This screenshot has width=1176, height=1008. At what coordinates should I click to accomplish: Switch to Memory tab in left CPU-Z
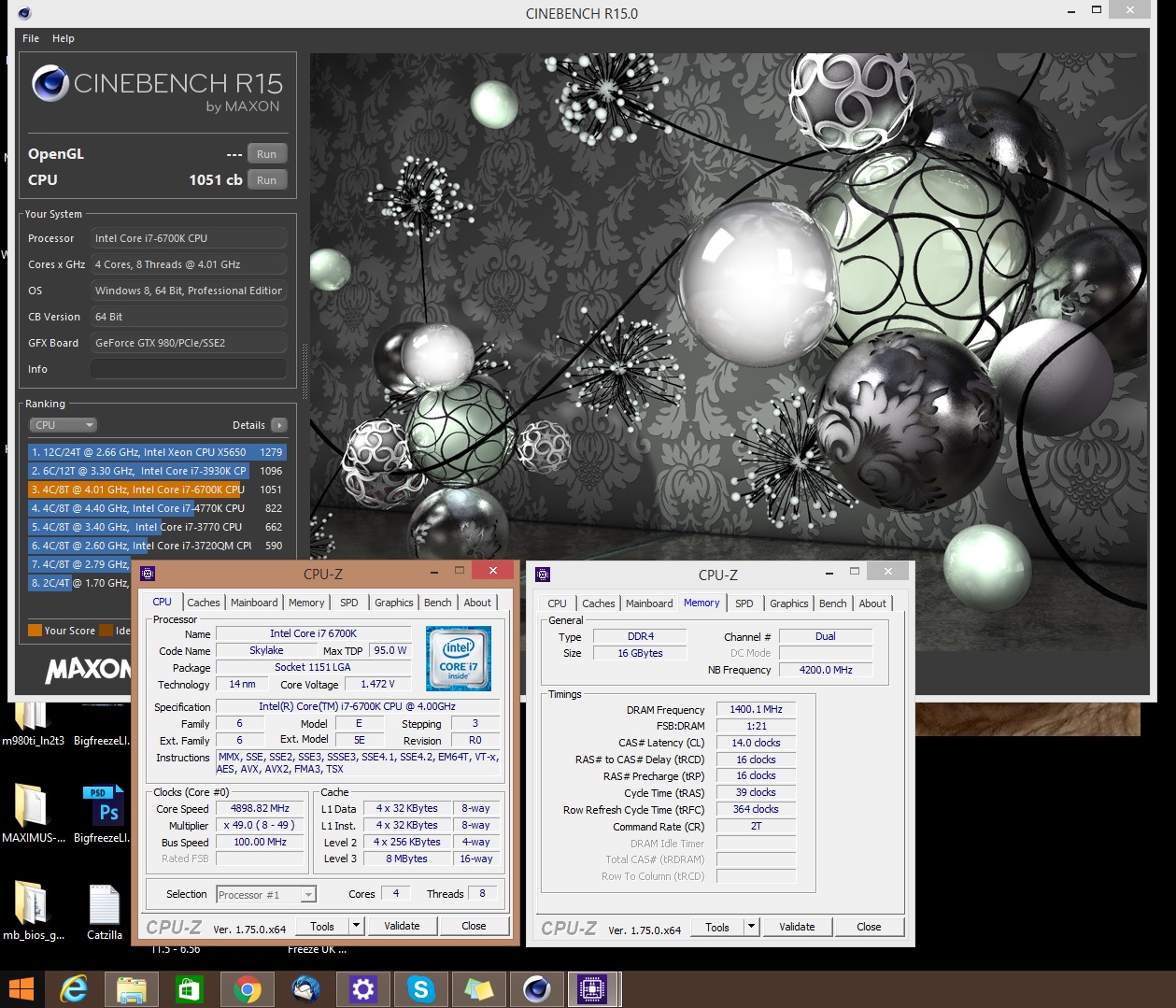[x=306, y=603]
